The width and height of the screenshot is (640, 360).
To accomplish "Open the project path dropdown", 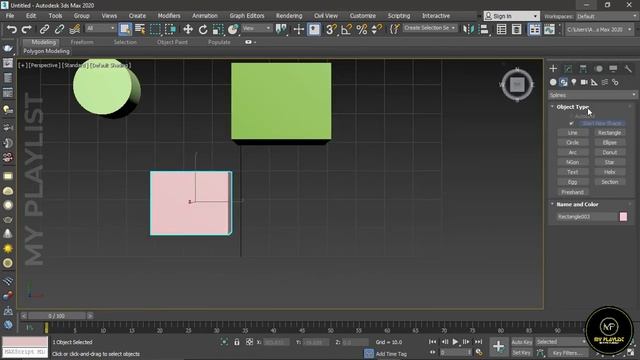I will click(599, 29).
